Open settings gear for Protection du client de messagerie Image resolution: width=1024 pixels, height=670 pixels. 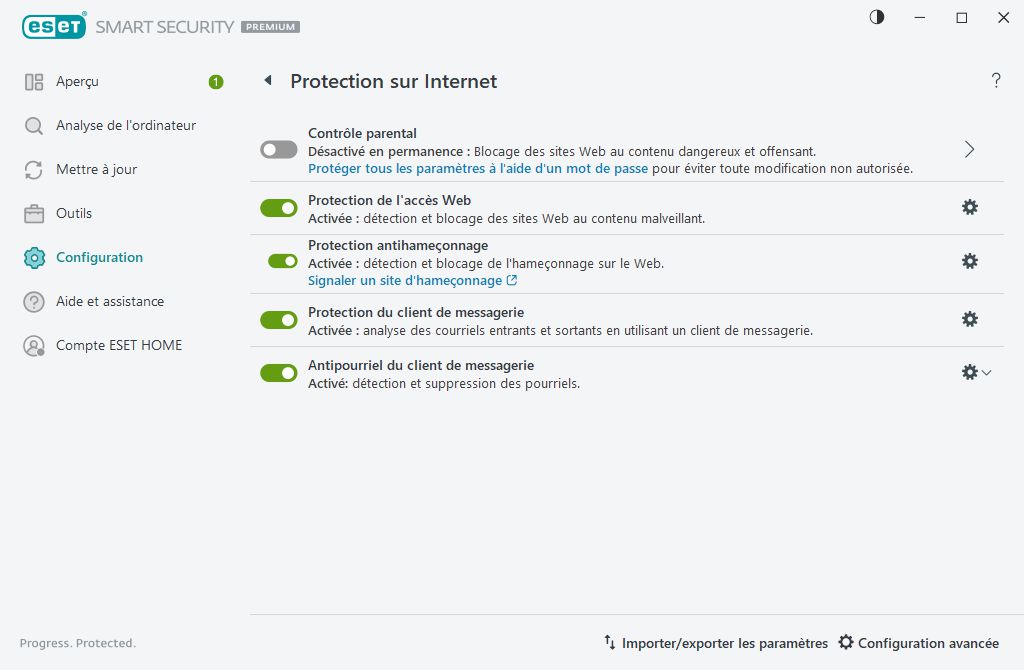pyautogui.click(x=969, y=317)
